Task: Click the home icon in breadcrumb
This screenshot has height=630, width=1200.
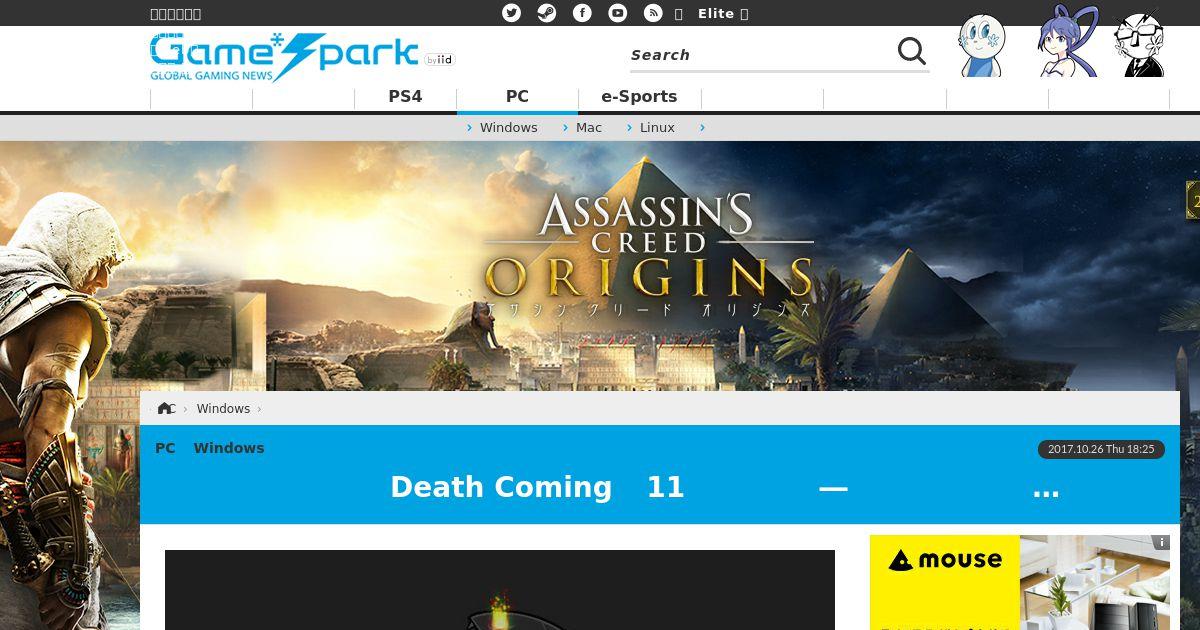Action: point(165,408)
